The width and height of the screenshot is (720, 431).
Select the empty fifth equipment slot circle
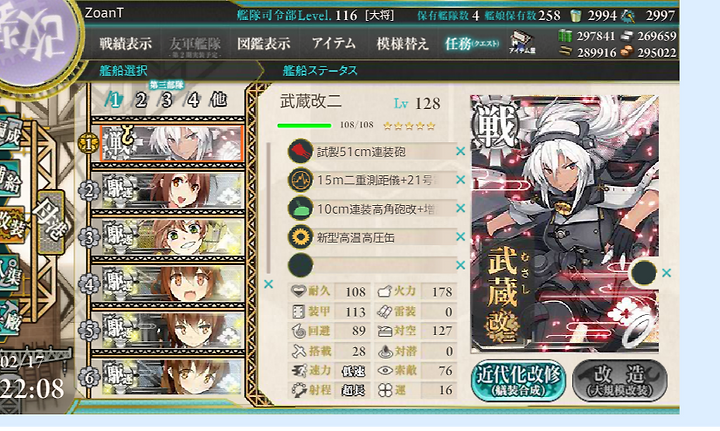pos(301,265)
